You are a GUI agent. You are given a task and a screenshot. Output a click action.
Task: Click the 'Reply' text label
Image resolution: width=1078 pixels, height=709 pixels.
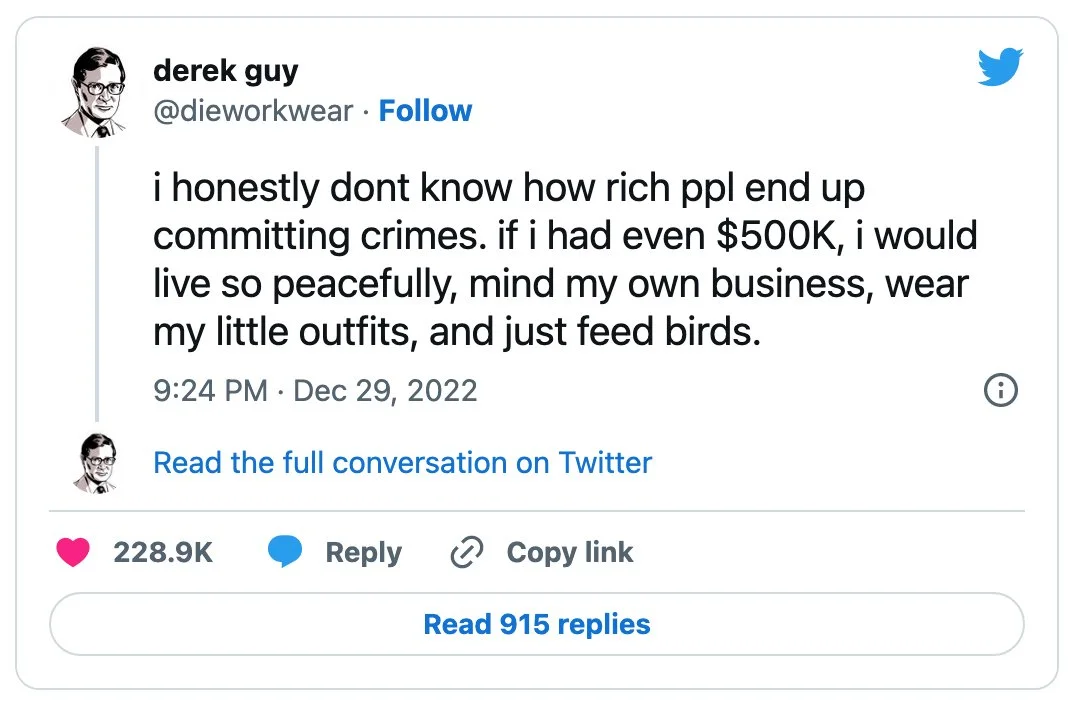tap(363, 552)
